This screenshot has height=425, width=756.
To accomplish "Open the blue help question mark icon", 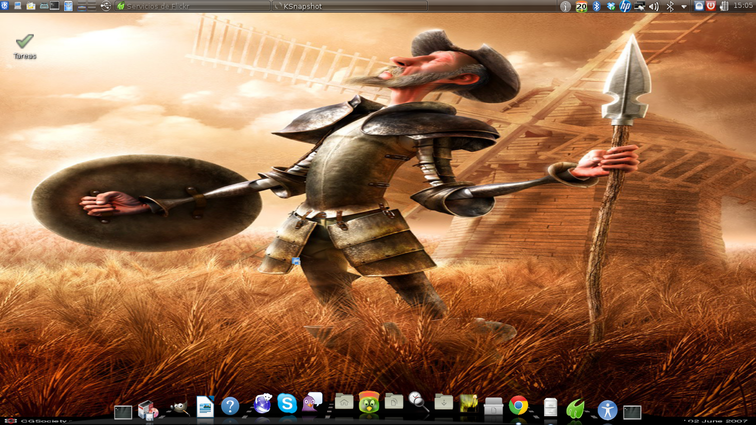I will 230,406.
